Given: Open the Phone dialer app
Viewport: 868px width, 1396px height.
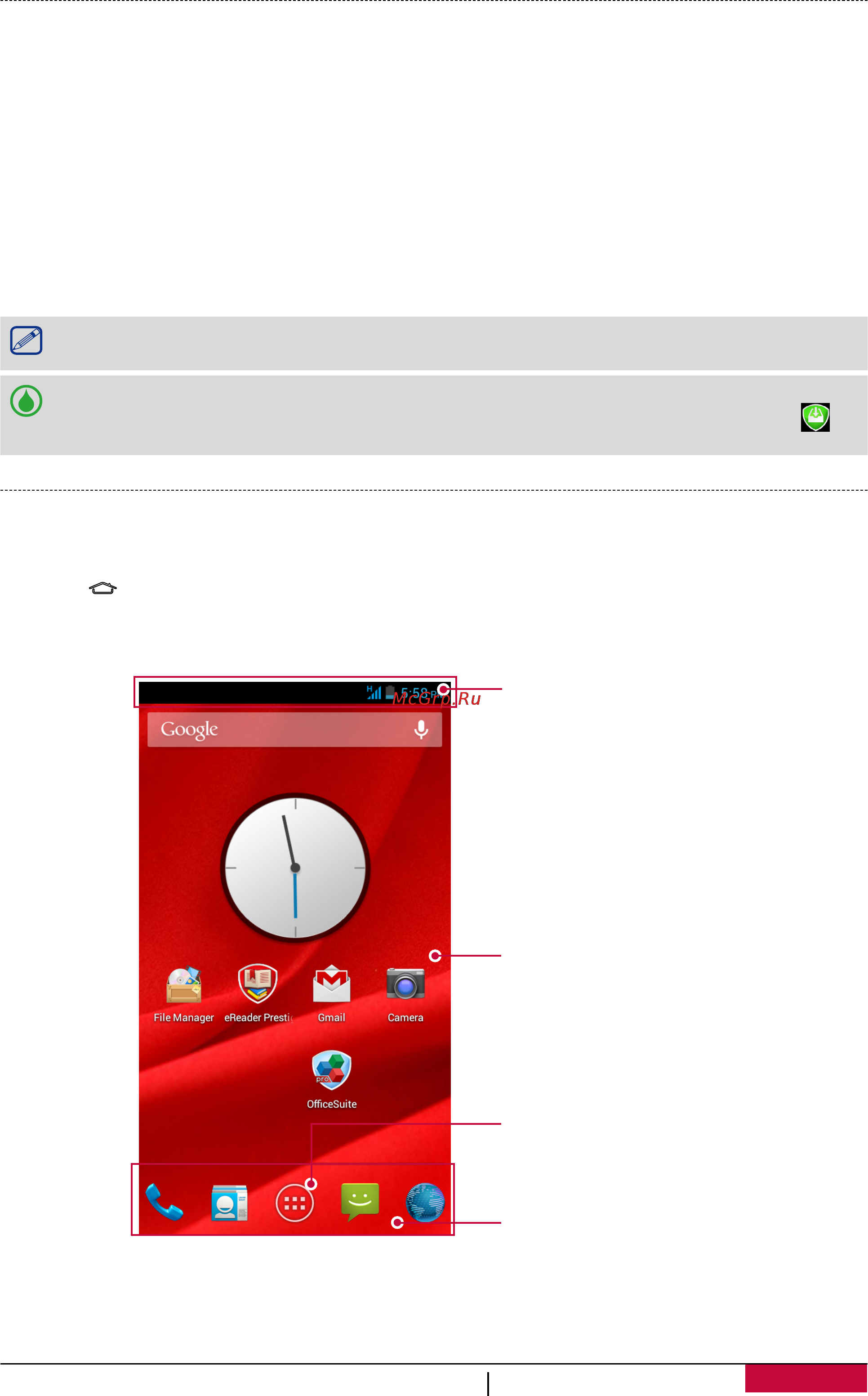Looking at the screenshot, I should pos(164,1202).
